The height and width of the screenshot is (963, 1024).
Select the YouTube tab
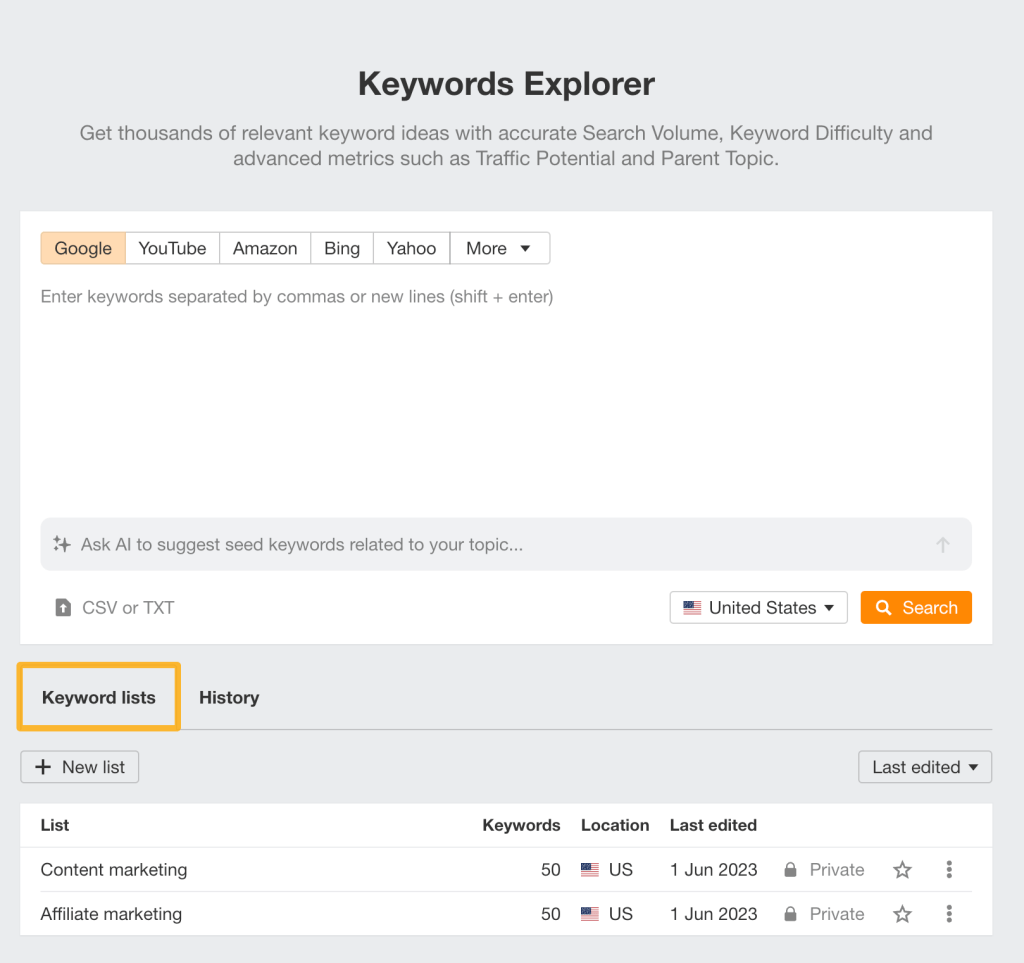(171, 247)
